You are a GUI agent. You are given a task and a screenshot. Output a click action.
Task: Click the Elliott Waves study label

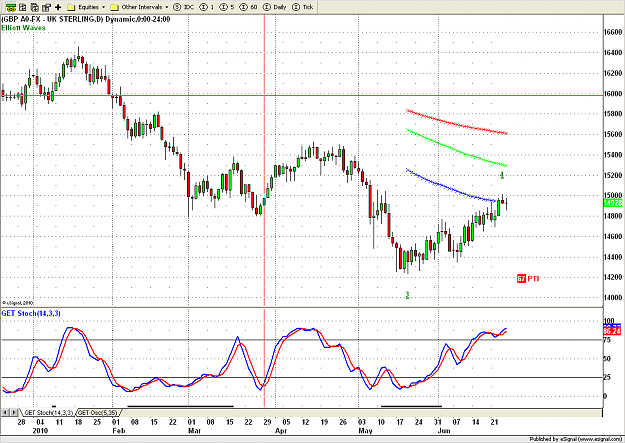click(x=23, y=28)
